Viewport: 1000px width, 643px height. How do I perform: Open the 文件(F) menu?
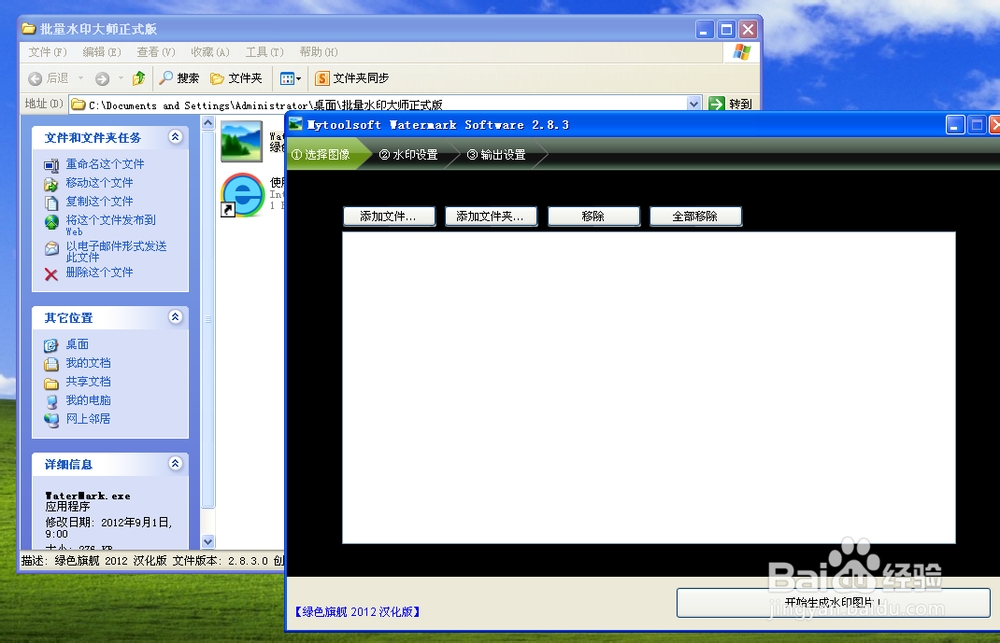(47, 52)
